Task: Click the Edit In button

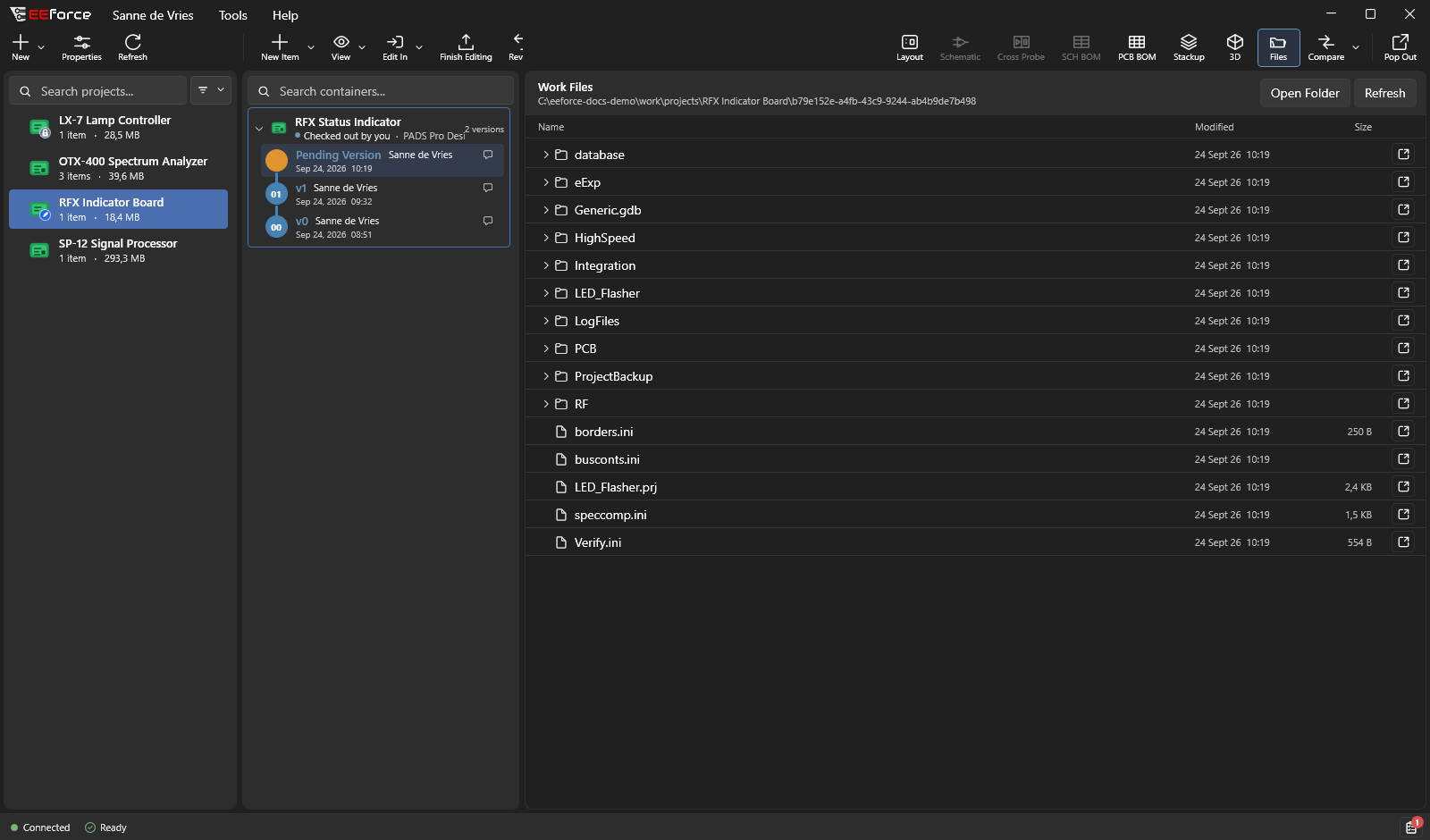Action: [x=395, y=47]
